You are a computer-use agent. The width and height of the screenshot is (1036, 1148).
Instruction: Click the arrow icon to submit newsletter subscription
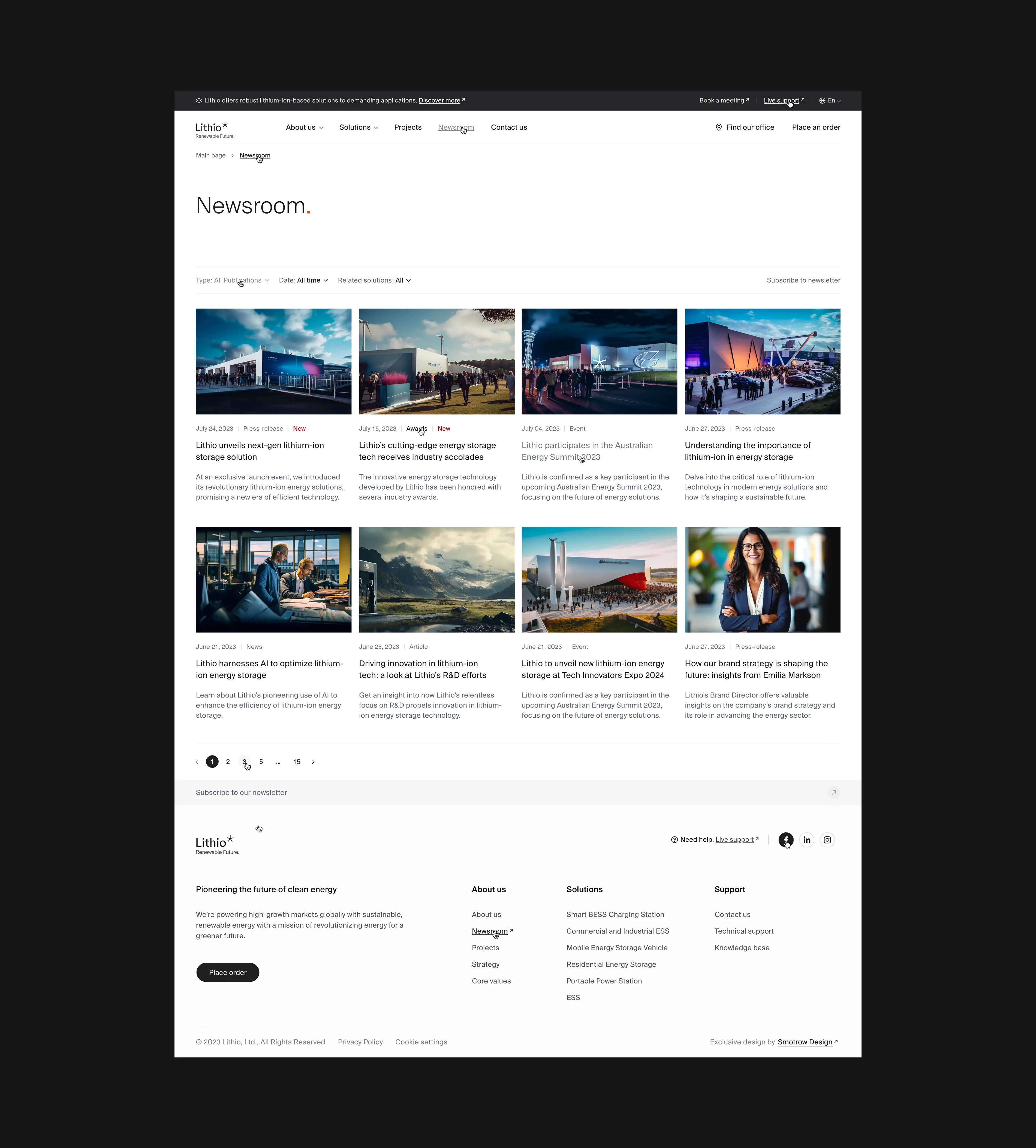834,792
